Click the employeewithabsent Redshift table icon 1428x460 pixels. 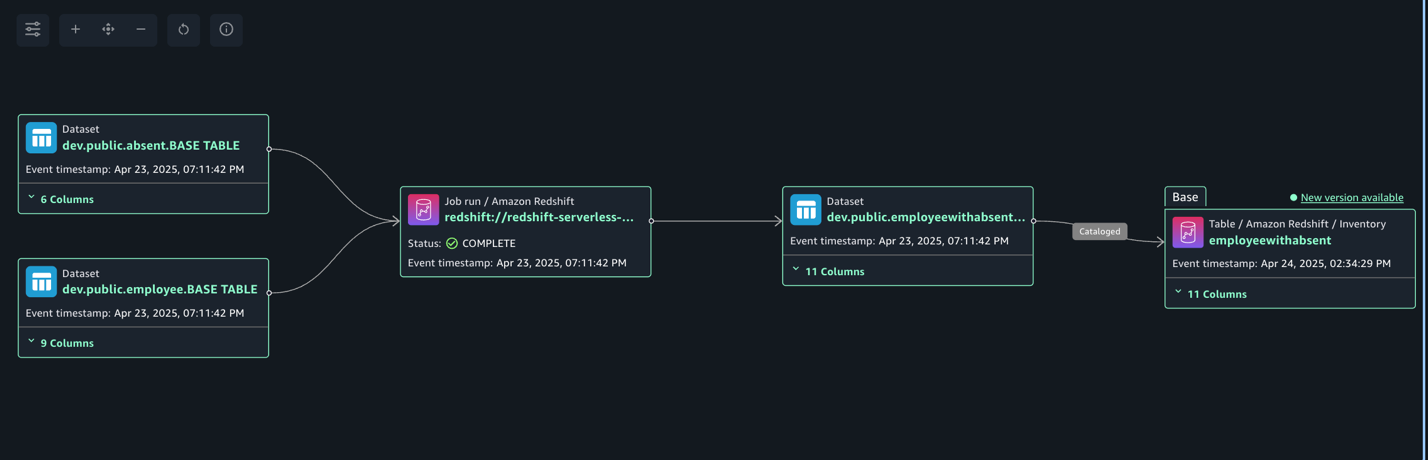[1187, 233]
